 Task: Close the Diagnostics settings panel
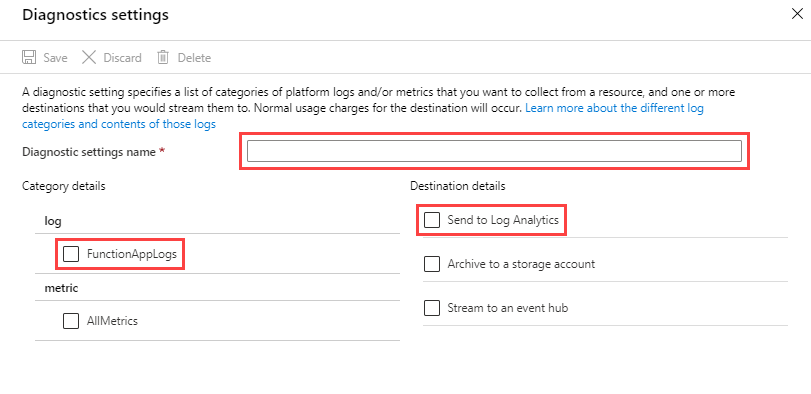coord(797,14)
